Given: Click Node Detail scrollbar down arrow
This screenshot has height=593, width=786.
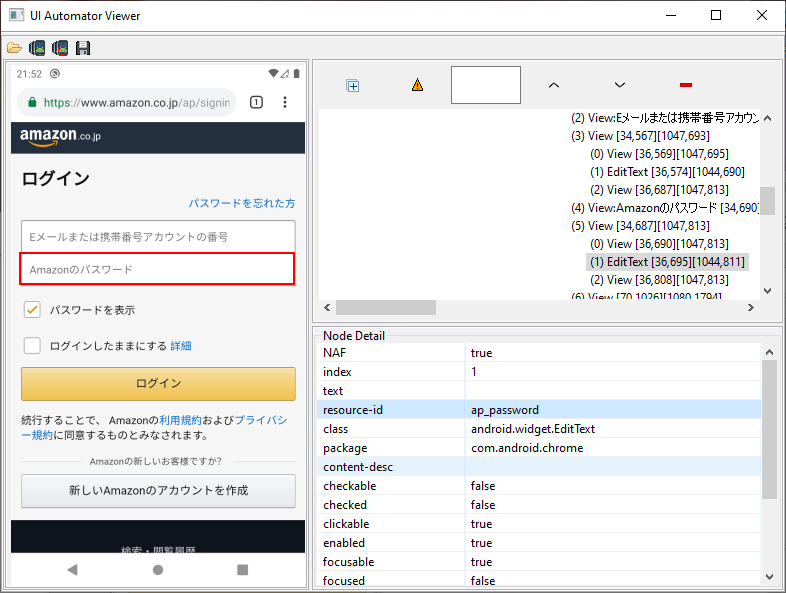Looking at the screenshot, I should (x=769, y=577).
